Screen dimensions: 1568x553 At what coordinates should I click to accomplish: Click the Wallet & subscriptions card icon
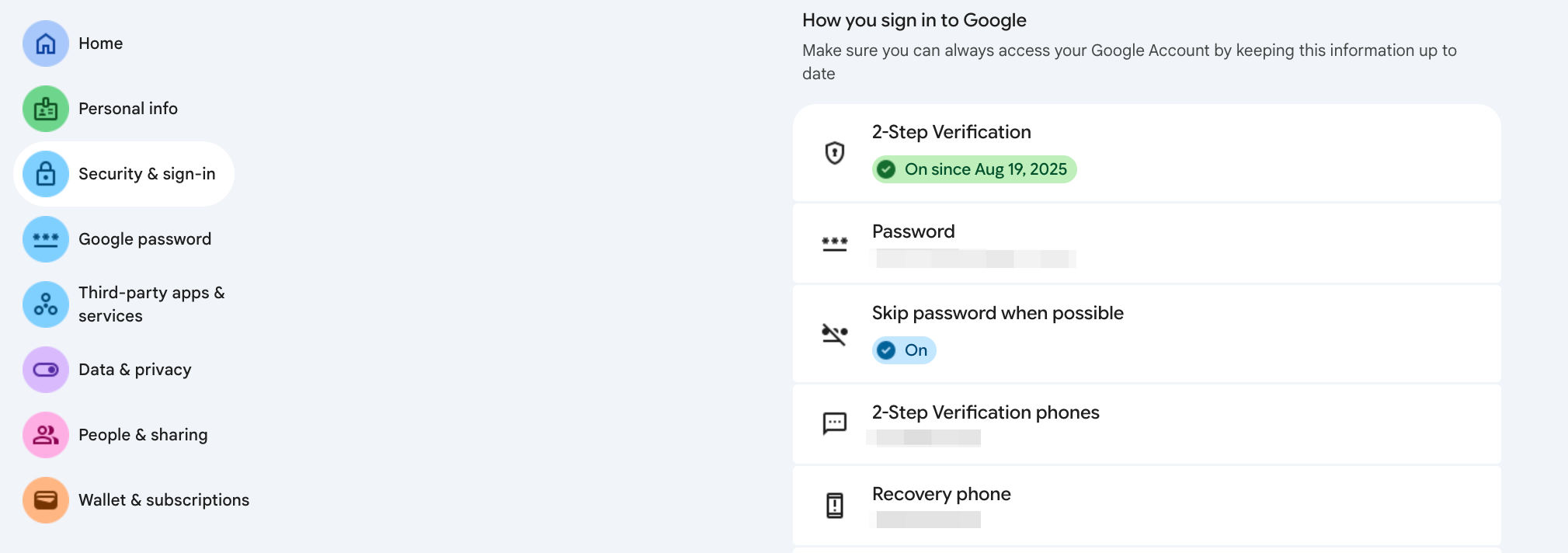point(46,500)
